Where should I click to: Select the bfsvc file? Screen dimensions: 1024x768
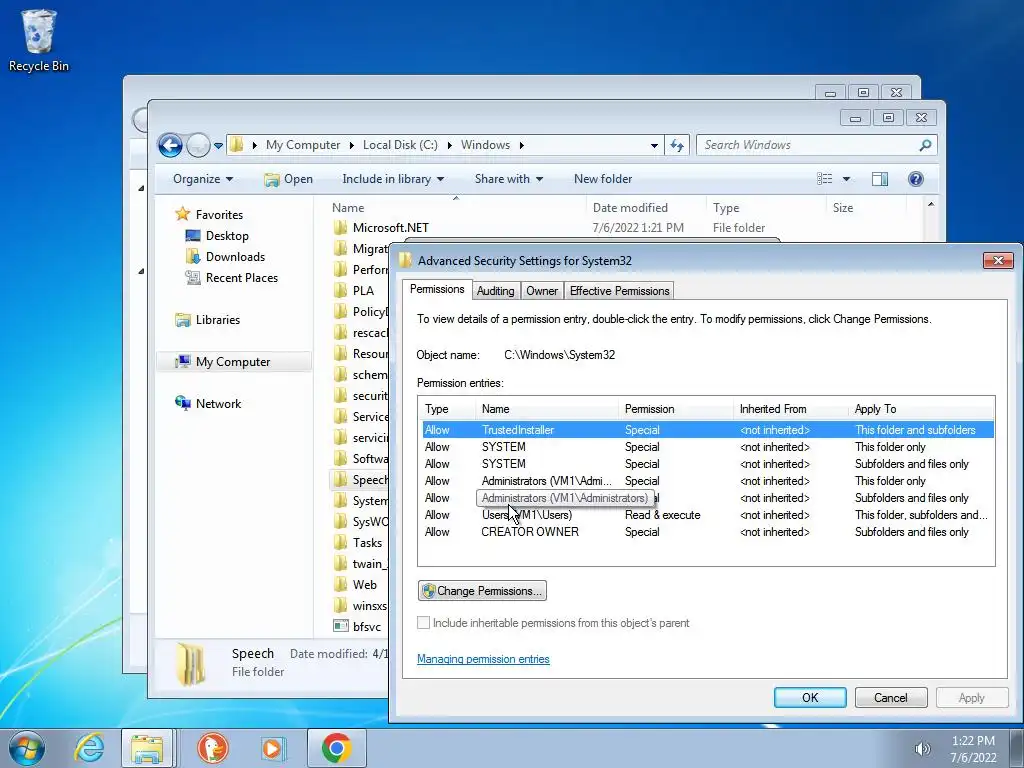click(366, 626)
